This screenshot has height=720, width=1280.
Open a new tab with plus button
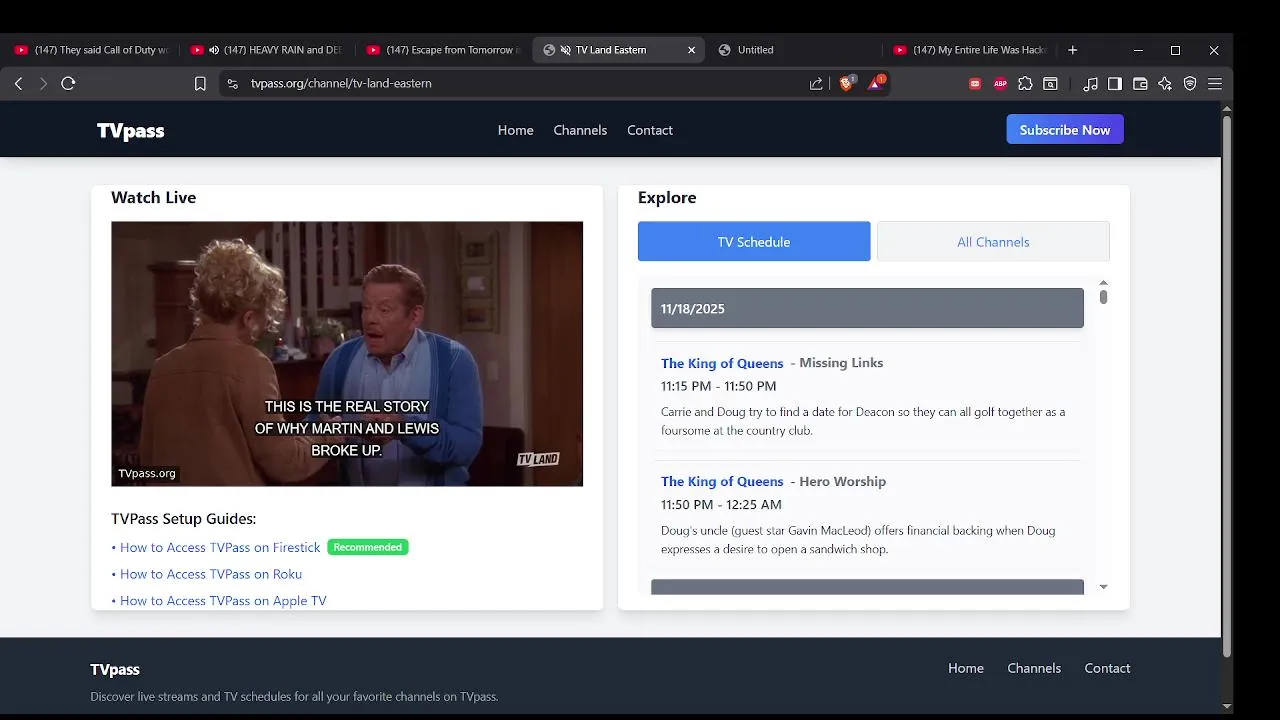tap(1072, 50)
